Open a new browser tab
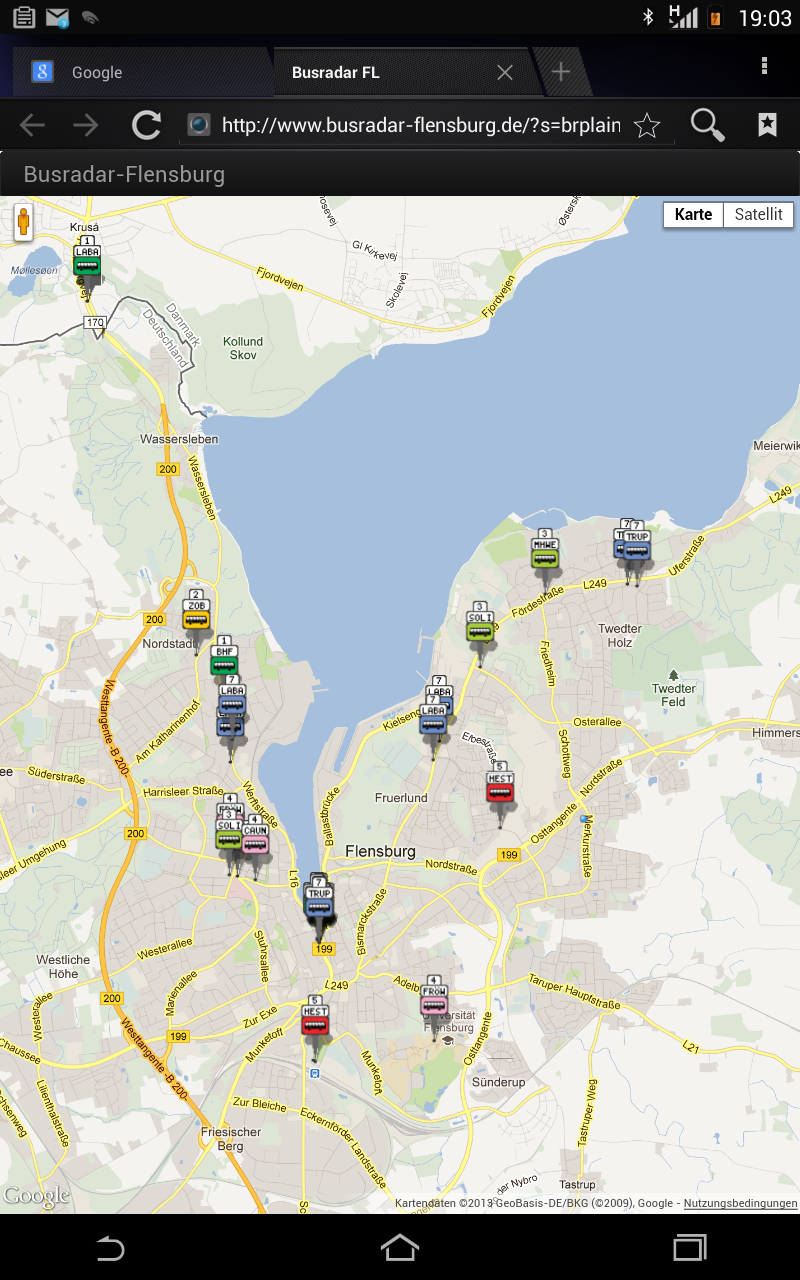The image size is (800, 1280). coord(561,72)
